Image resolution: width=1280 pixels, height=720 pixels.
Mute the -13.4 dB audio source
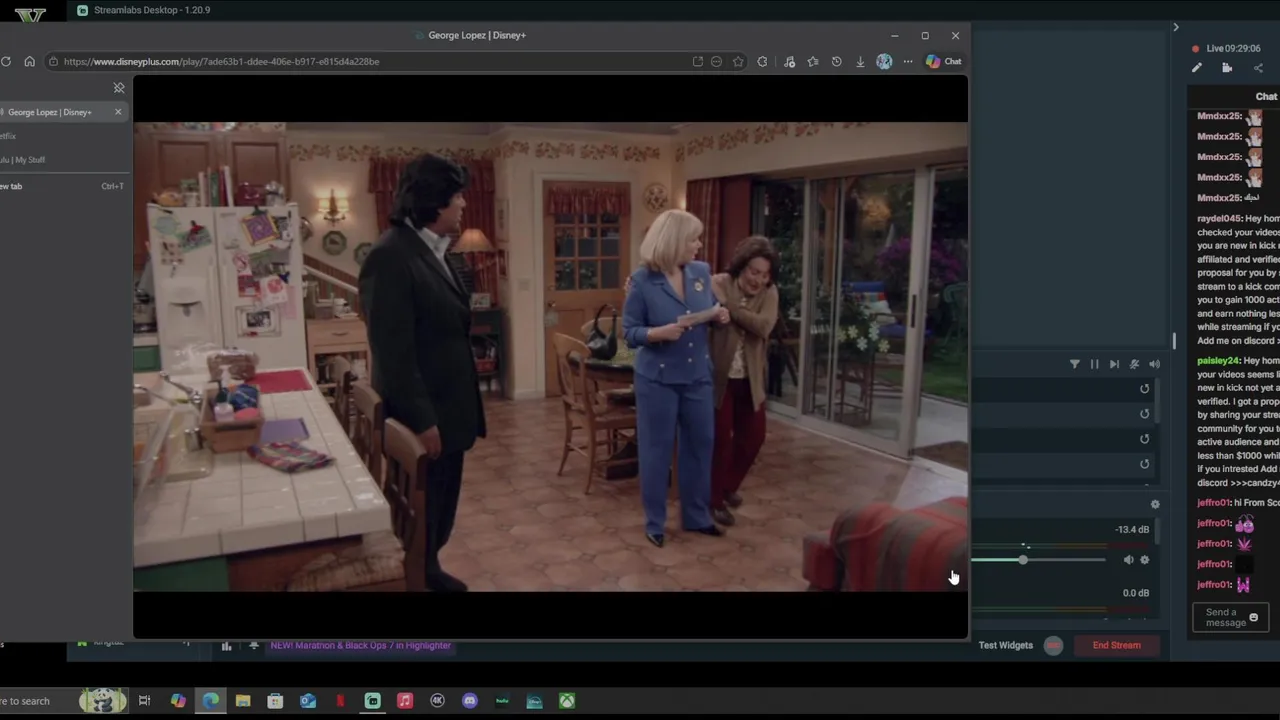(1128, 560)
